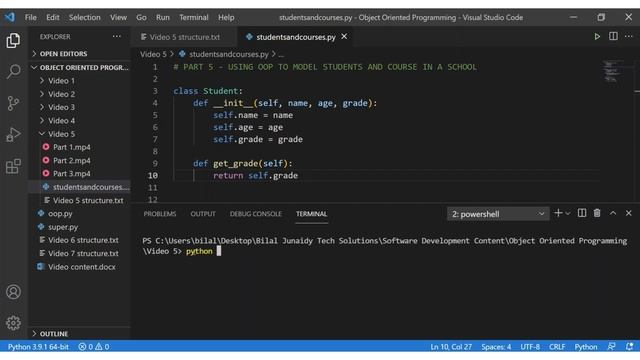Open the Extensions view
Viewport: 640px width, 360px height.
13,166
